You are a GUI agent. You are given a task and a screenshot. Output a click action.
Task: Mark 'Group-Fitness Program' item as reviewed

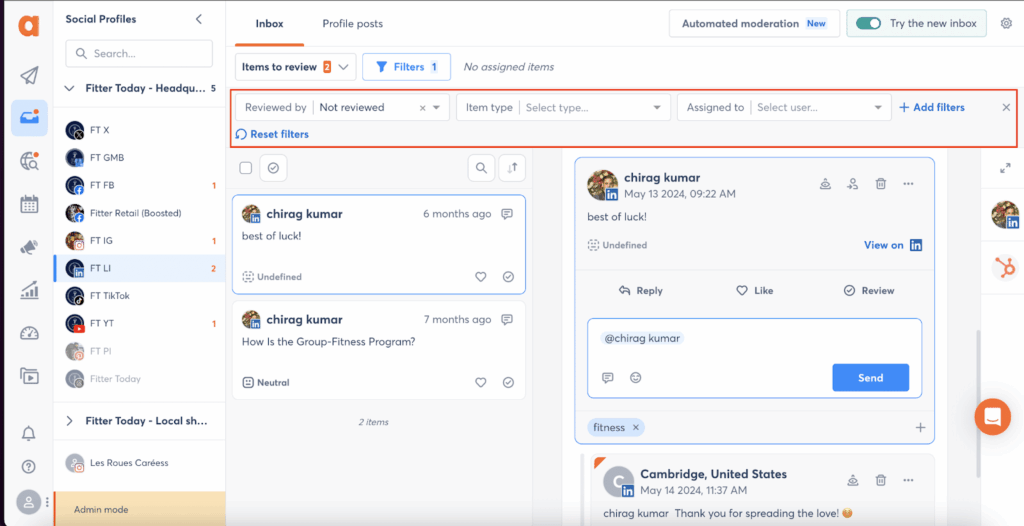pos(509,383)
